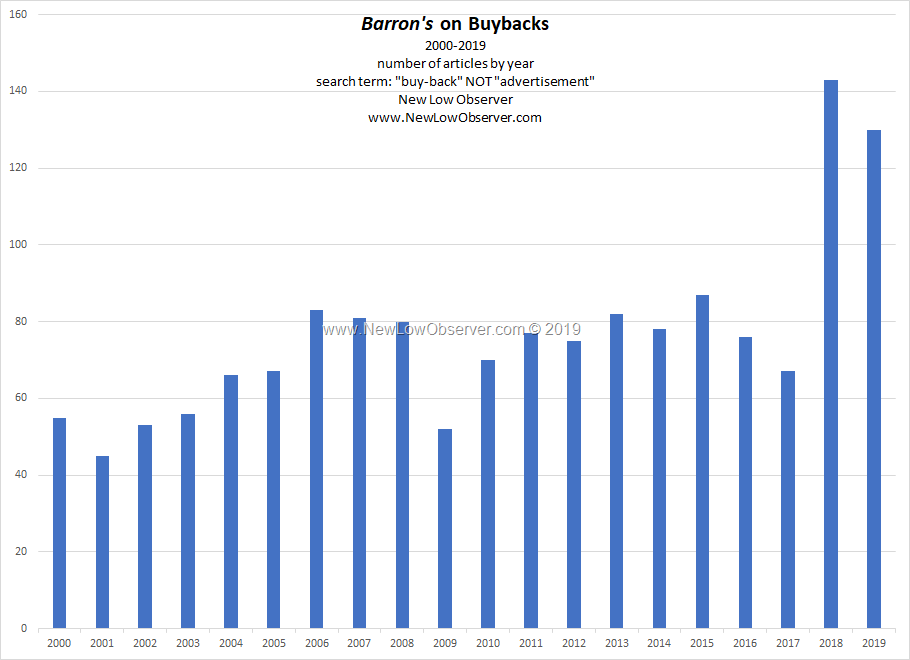Click the 2011 bar in the chart

coord(531,481)
